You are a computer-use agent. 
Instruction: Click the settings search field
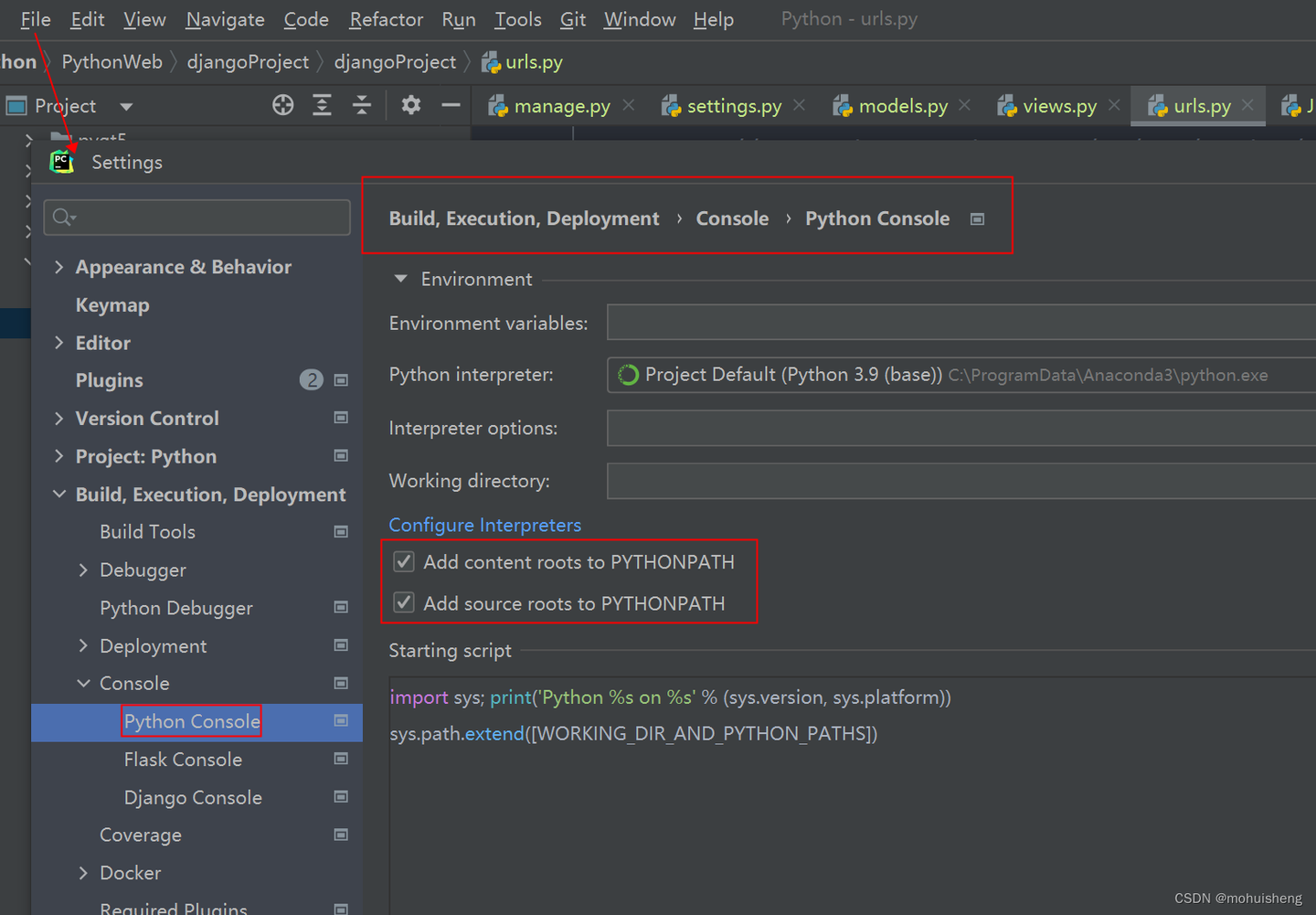(197, 217)
